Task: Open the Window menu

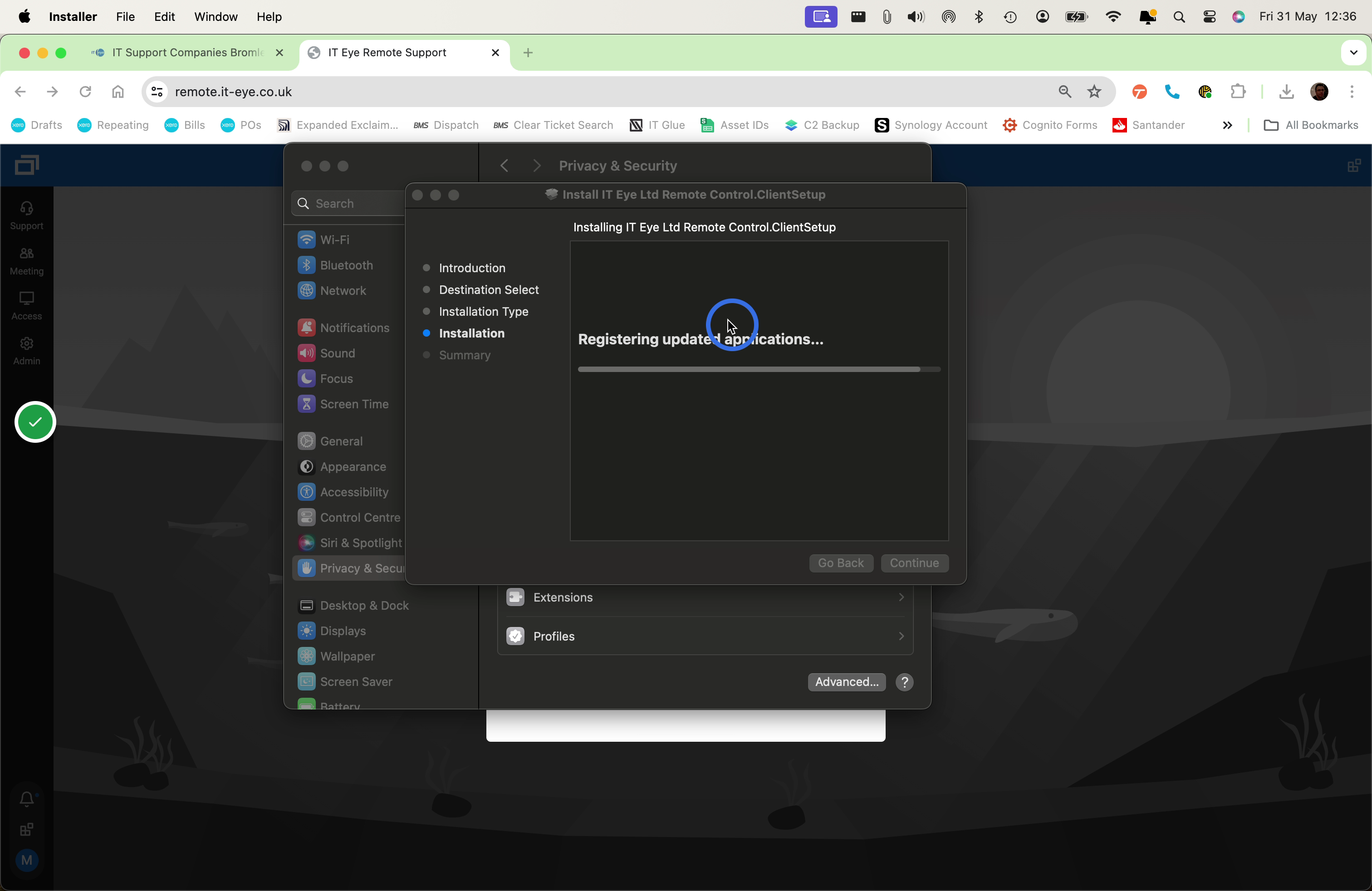Action: [216, 17]
